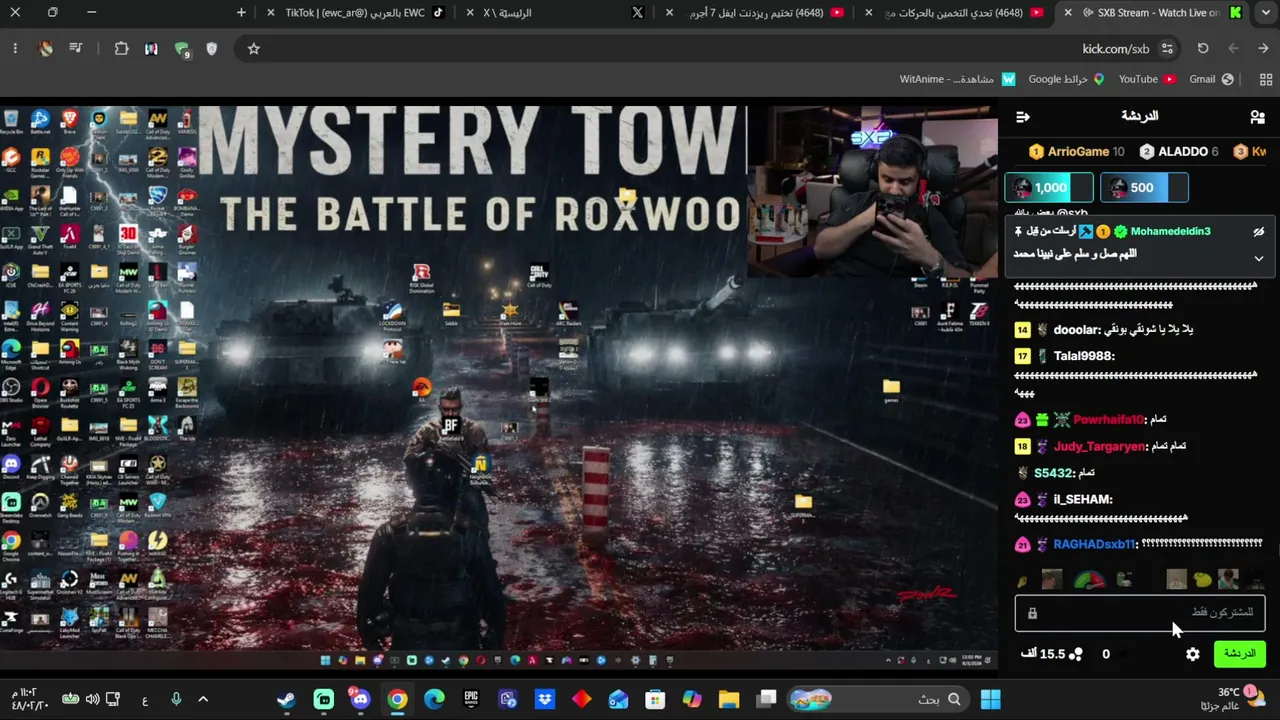
Task: Open the volume control in the system tray
Action: 92,699
